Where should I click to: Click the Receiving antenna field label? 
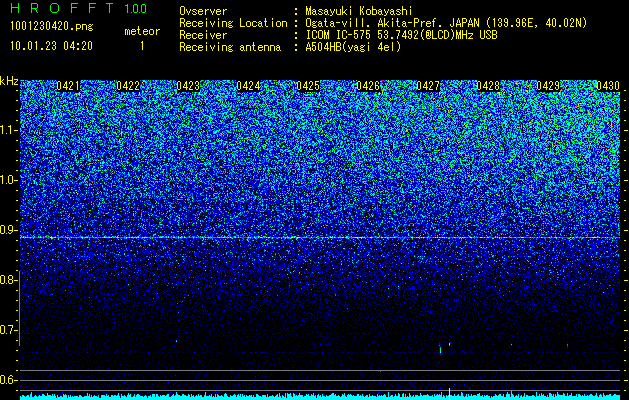point(230,47)
